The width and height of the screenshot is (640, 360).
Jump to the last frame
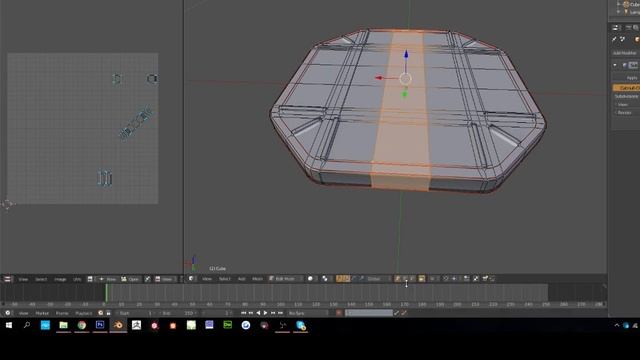[x=280, y=313]
